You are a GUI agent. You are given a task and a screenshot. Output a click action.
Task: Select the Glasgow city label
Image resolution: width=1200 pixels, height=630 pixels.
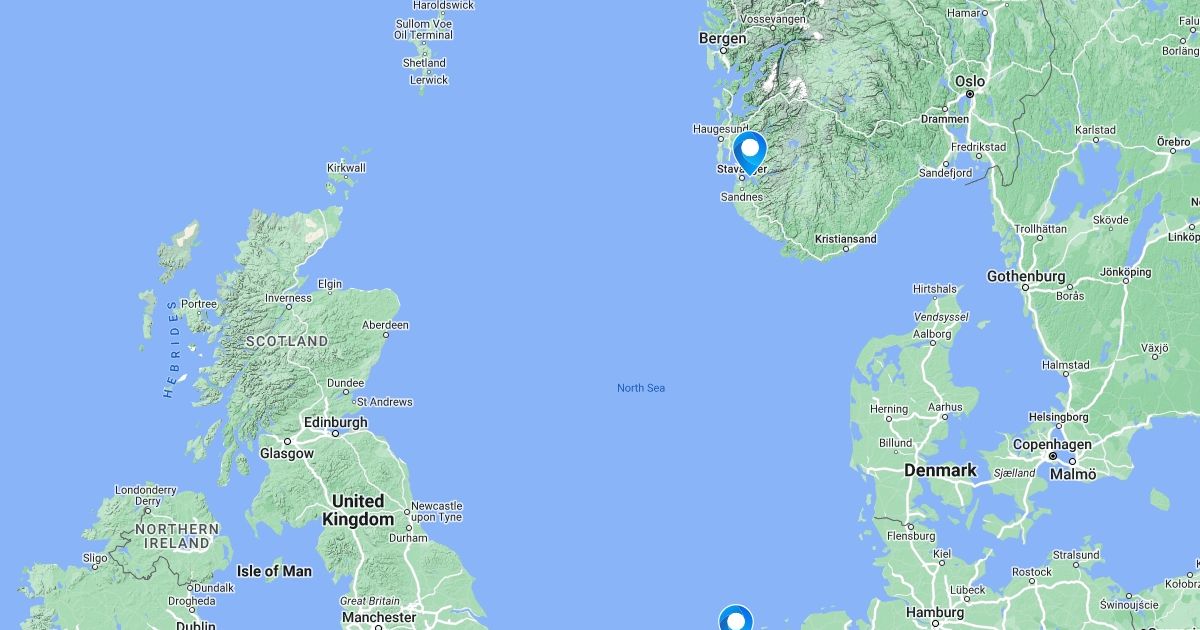click(x=287, y=453)
